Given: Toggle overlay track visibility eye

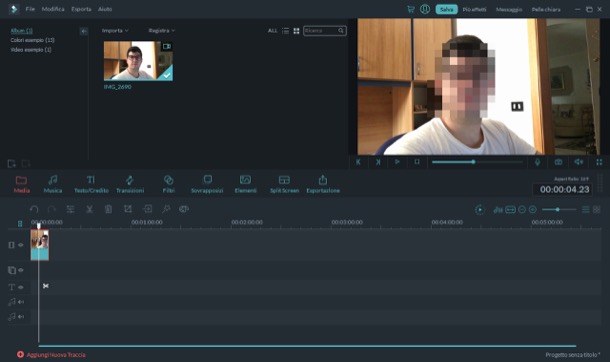Looking at the screenshot, I should [21, 270].
